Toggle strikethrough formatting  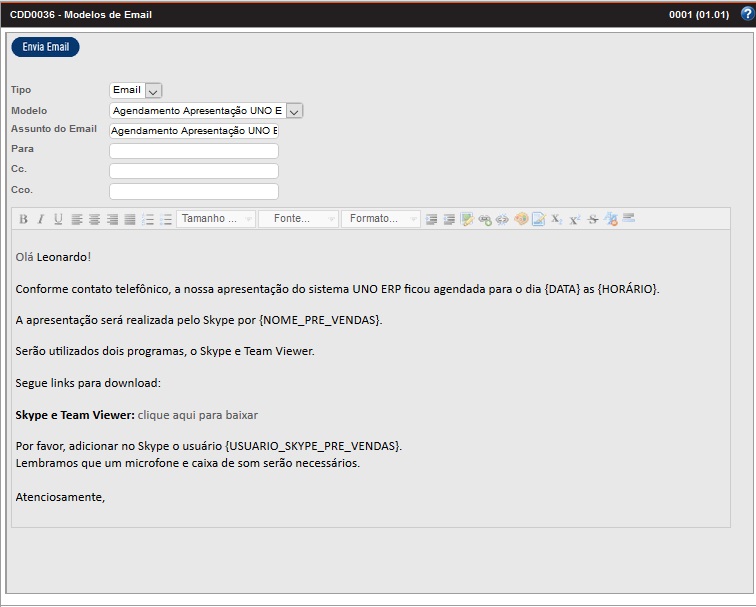click(x=593, y=219)
